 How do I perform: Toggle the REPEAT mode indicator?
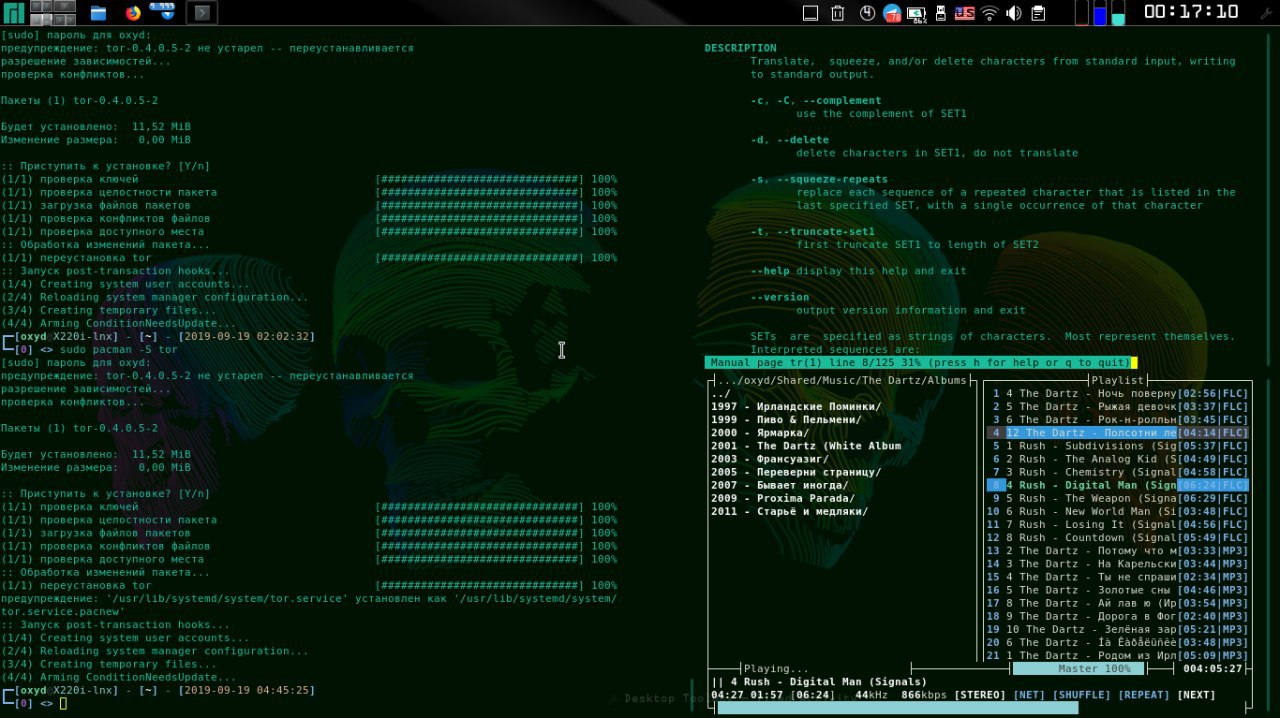(1144, 694)
